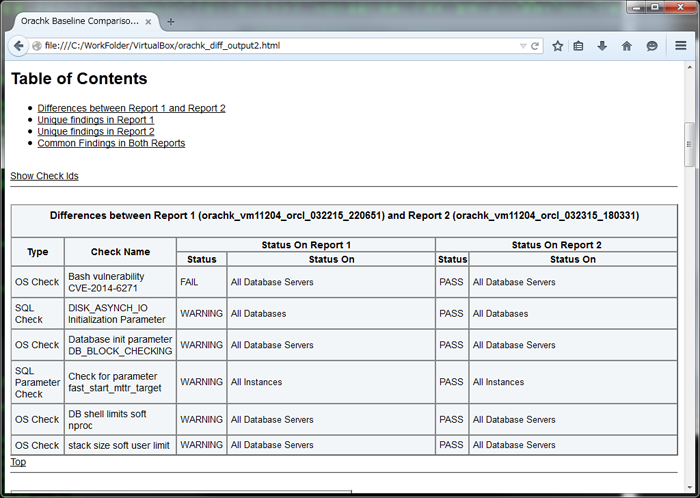Click the site identity globe icon

tap(37, 46)
